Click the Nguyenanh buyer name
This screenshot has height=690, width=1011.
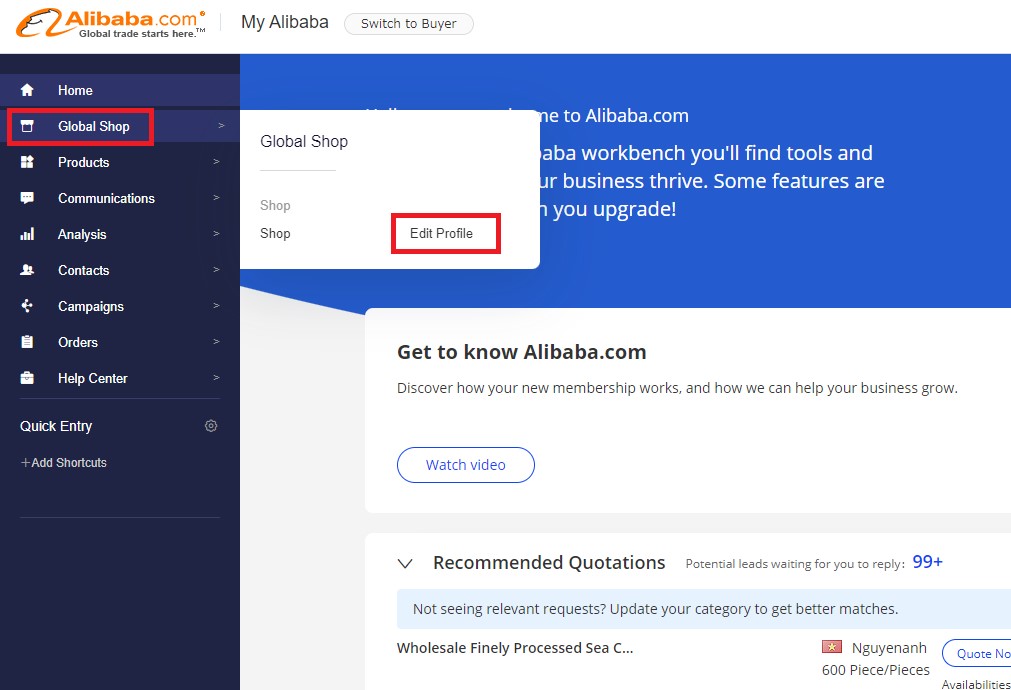889,647
